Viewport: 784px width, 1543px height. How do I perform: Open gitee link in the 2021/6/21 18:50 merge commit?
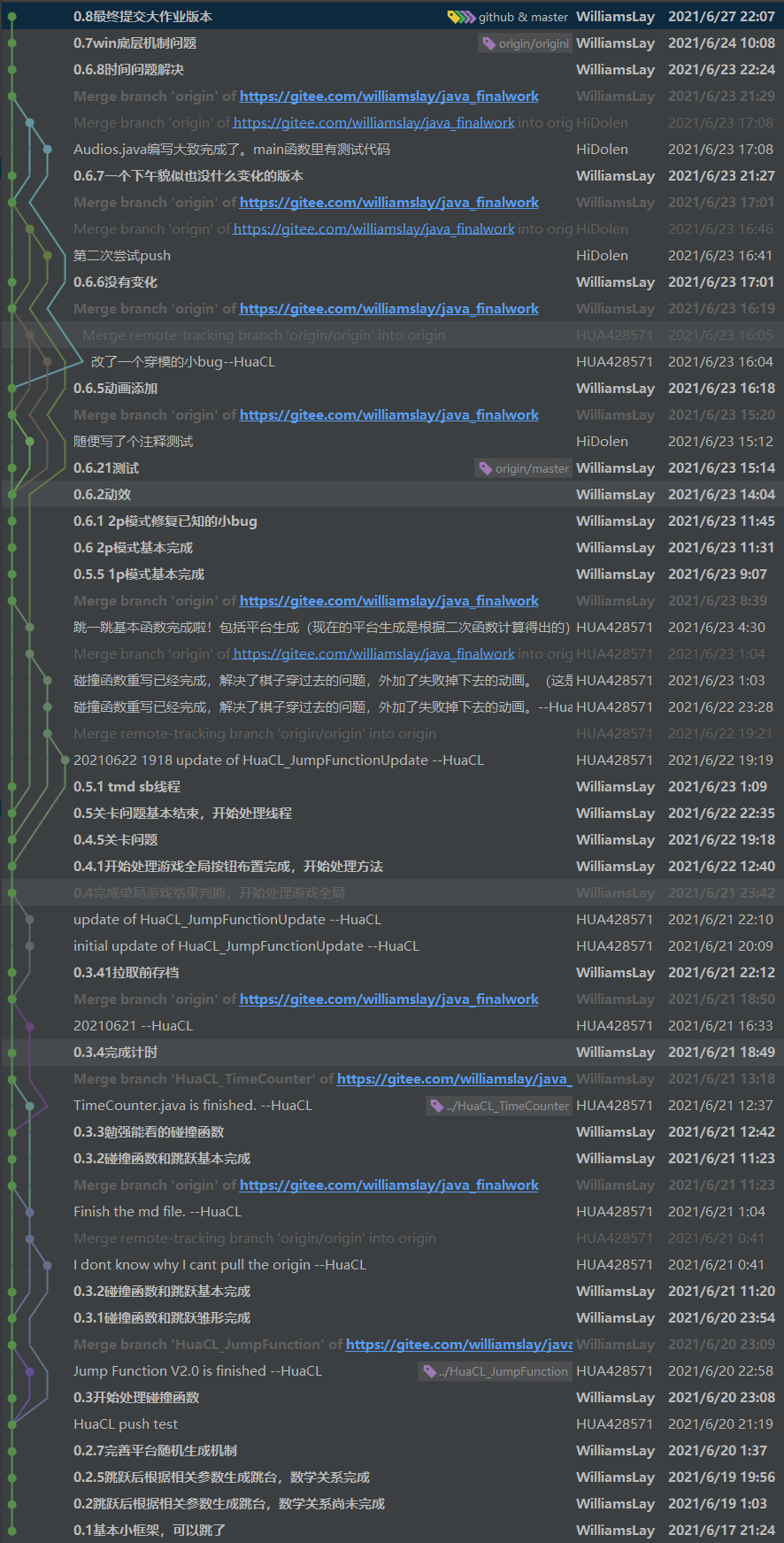388,999
